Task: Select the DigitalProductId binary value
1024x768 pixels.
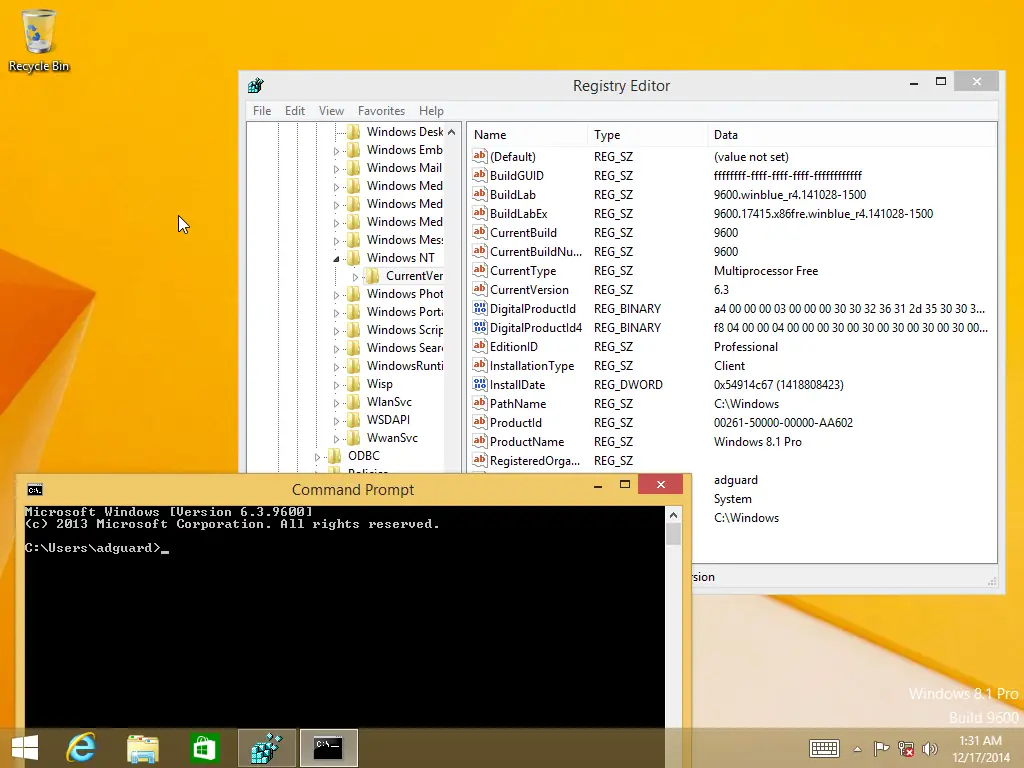Action: 532,309
